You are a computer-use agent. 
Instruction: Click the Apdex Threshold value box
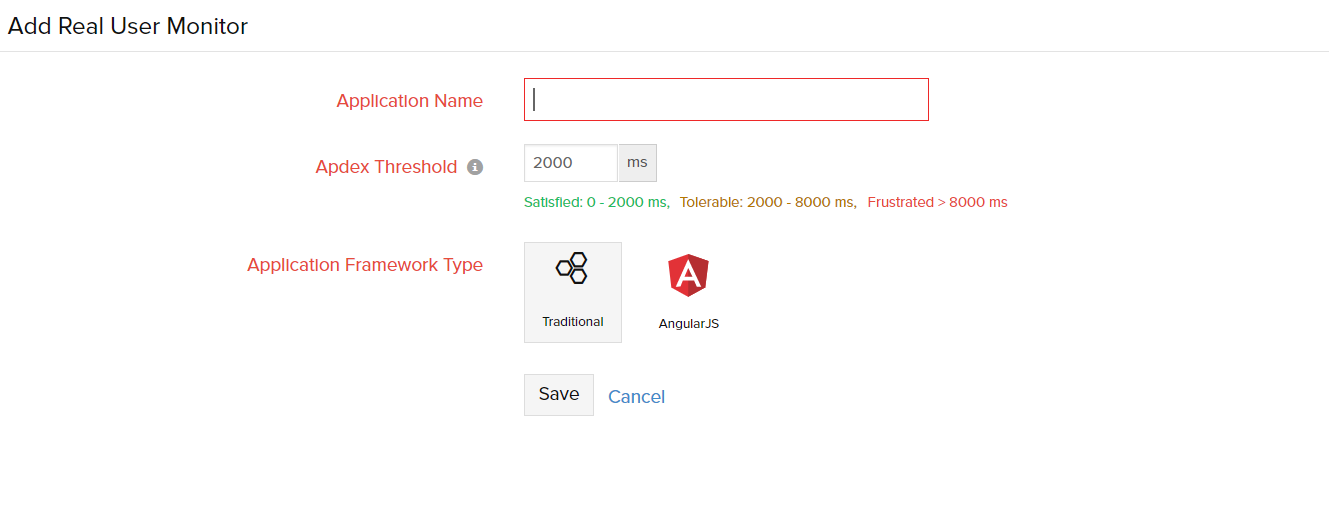click(570, 163)
